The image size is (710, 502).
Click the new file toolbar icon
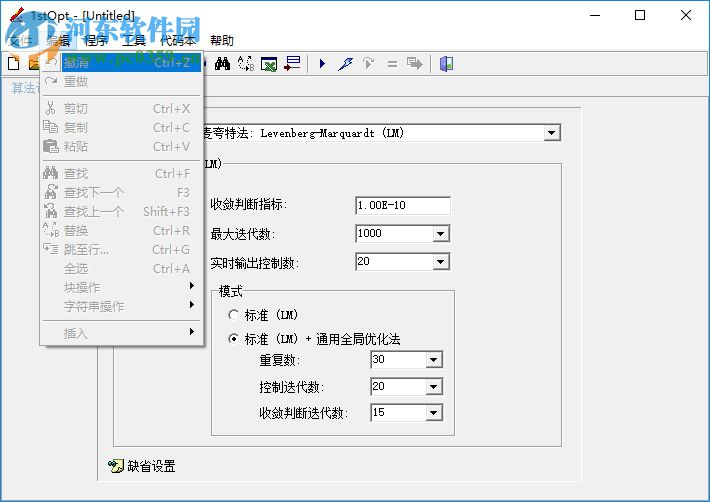tap(14, 63)
